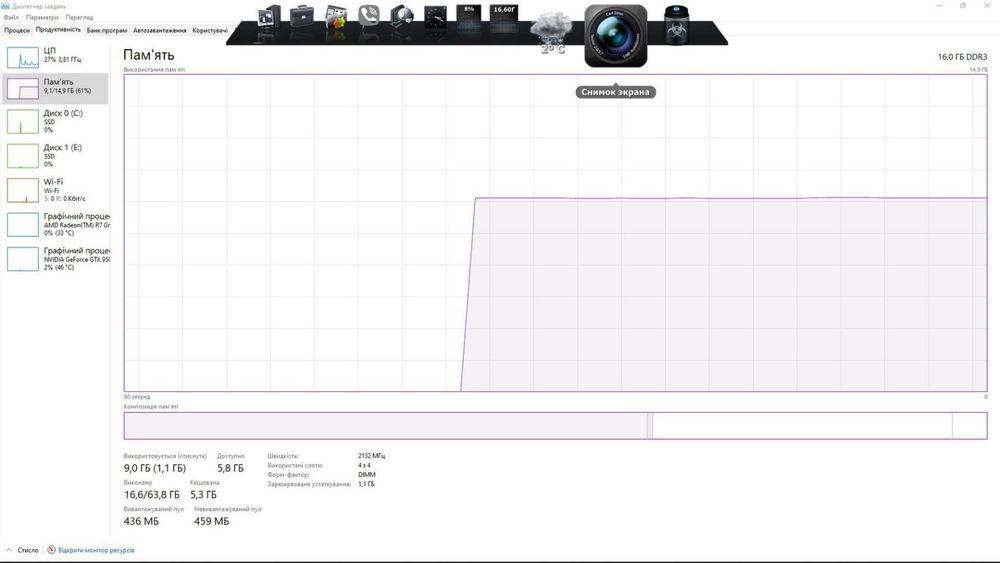Open the computer monitor icon in the dock
The image size is (1000, 563).
pyautogui.click(x=268, y=17)
